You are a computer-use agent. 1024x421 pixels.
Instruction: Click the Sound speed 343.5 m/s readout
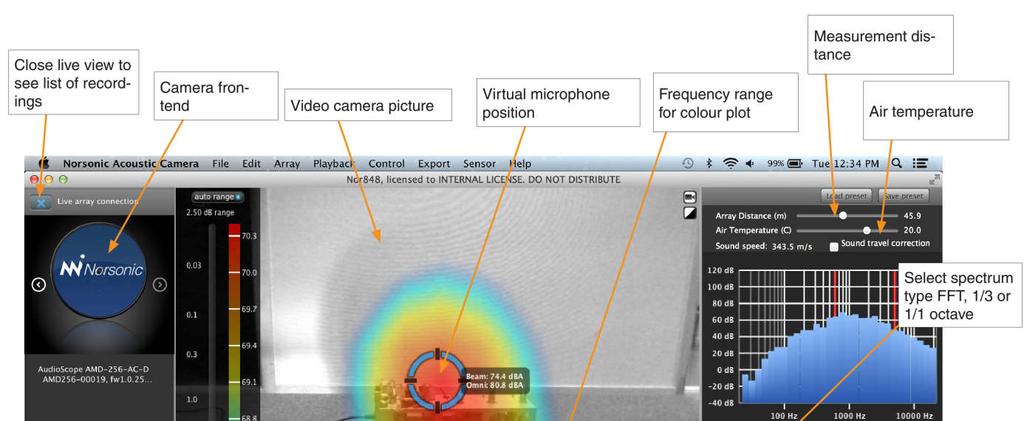click(x=764, y=247)
